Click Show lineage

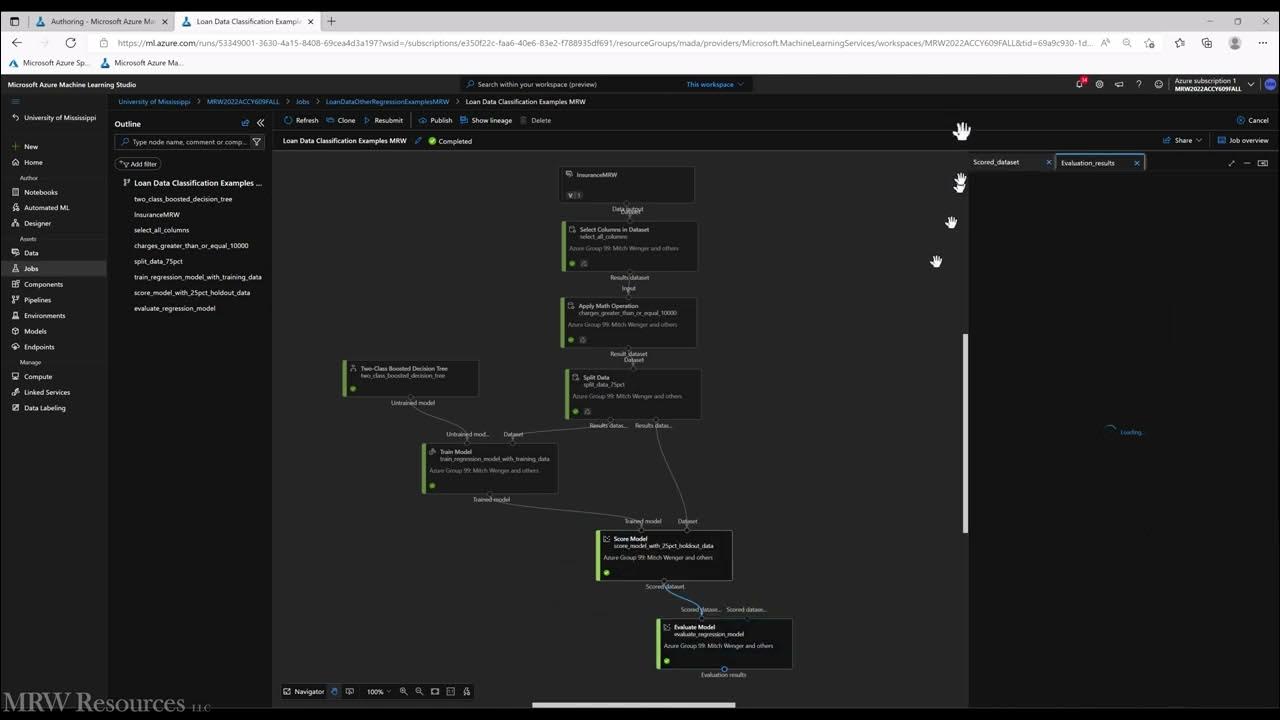coord(486,120)
